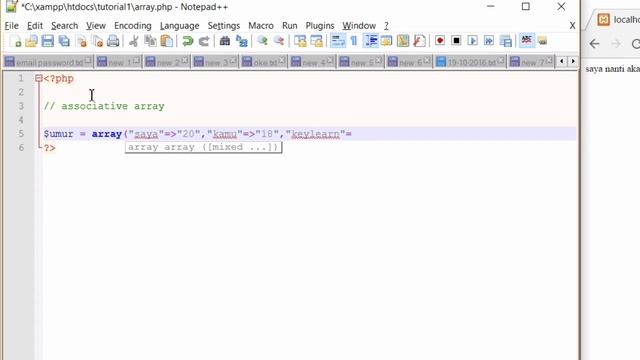Undo the last edit with green arrow
640x360 pixels.
coord(187,41)
